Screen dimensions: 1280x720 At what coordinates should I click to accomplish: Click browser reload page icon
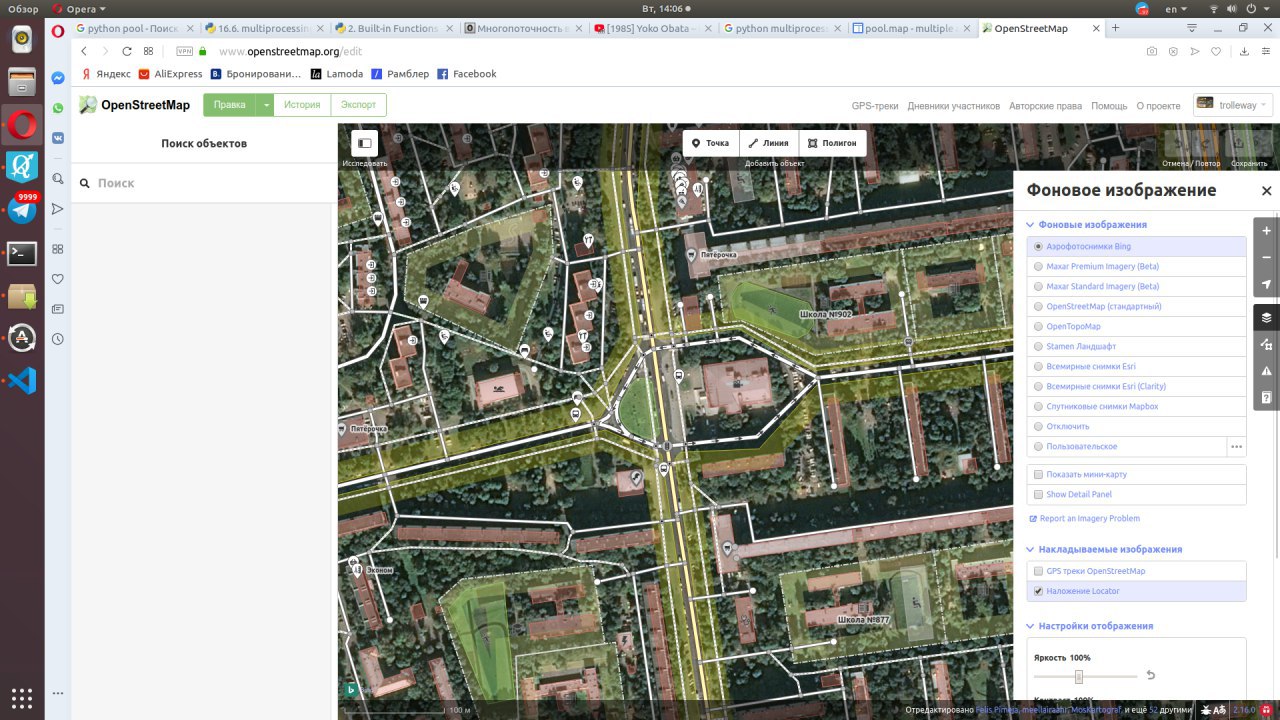click(x=127, y=51)
